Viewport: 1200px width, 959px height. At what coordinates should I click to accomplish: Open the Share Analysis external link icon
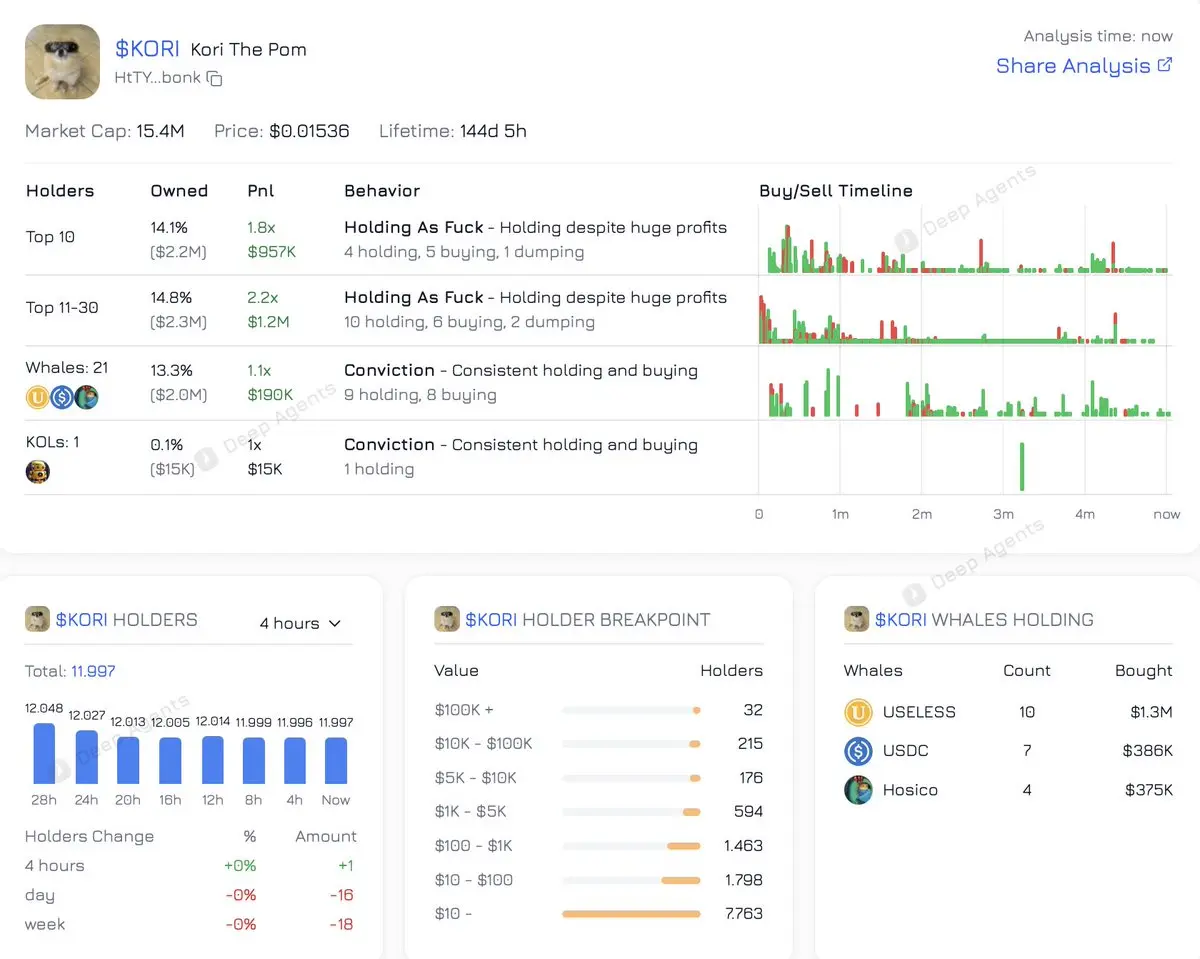pos(1164,65)
